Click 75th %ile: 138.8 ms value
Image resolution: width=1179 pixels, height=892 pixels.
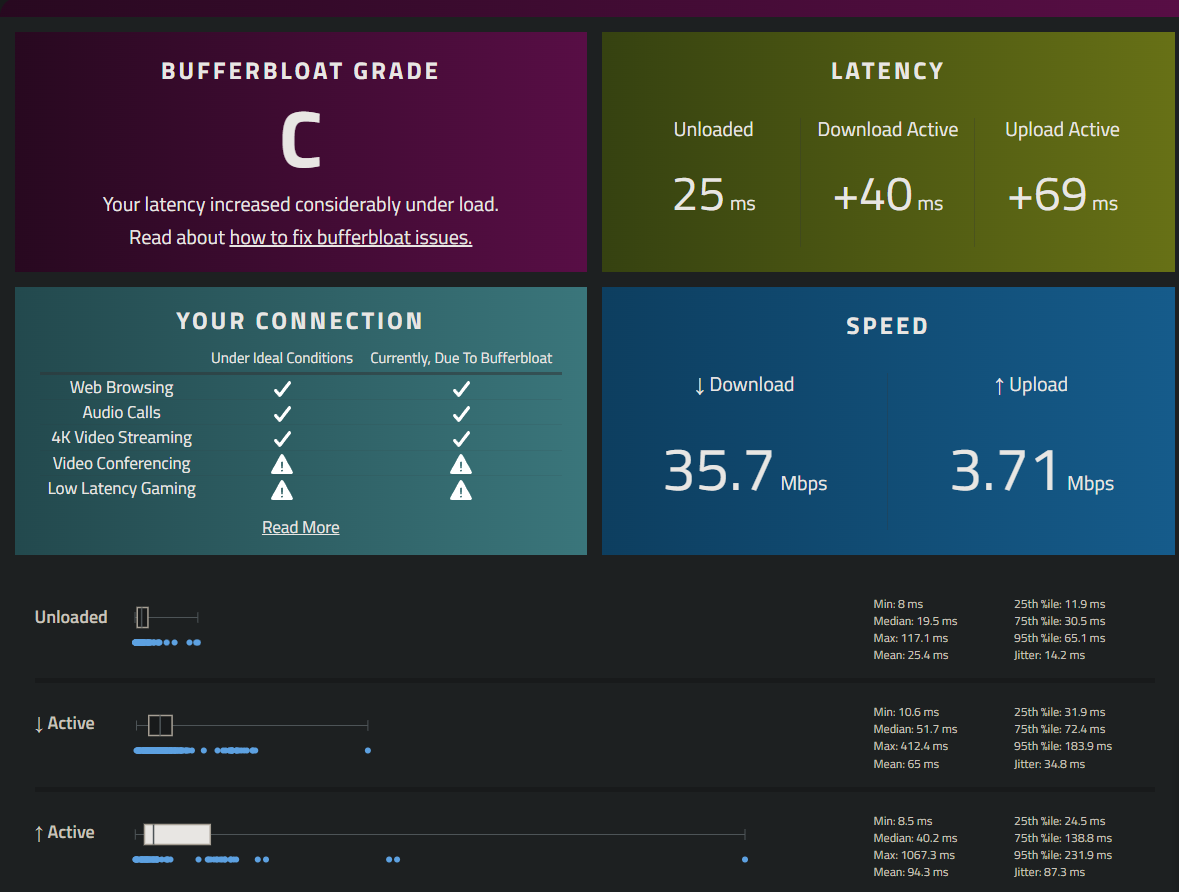tap(1063, 838)
